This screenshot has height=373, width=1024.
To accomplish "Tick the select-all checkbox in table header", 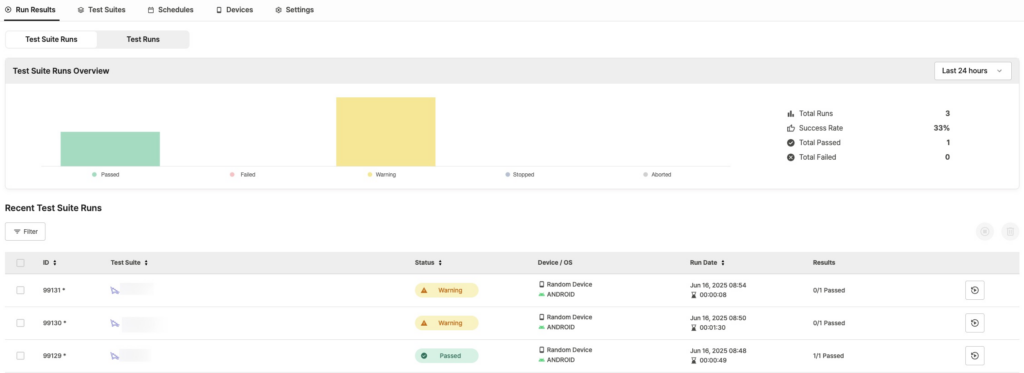I will (20, 263).
